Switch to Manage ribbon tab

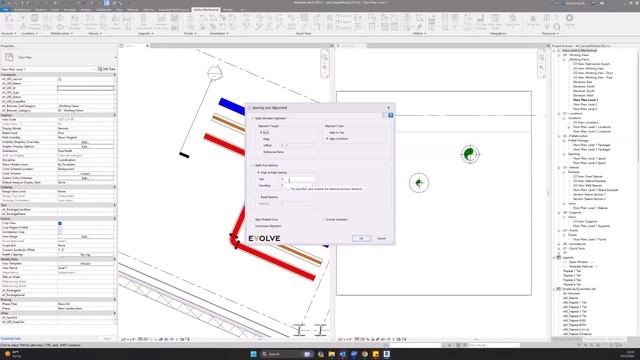coord(133,9)
